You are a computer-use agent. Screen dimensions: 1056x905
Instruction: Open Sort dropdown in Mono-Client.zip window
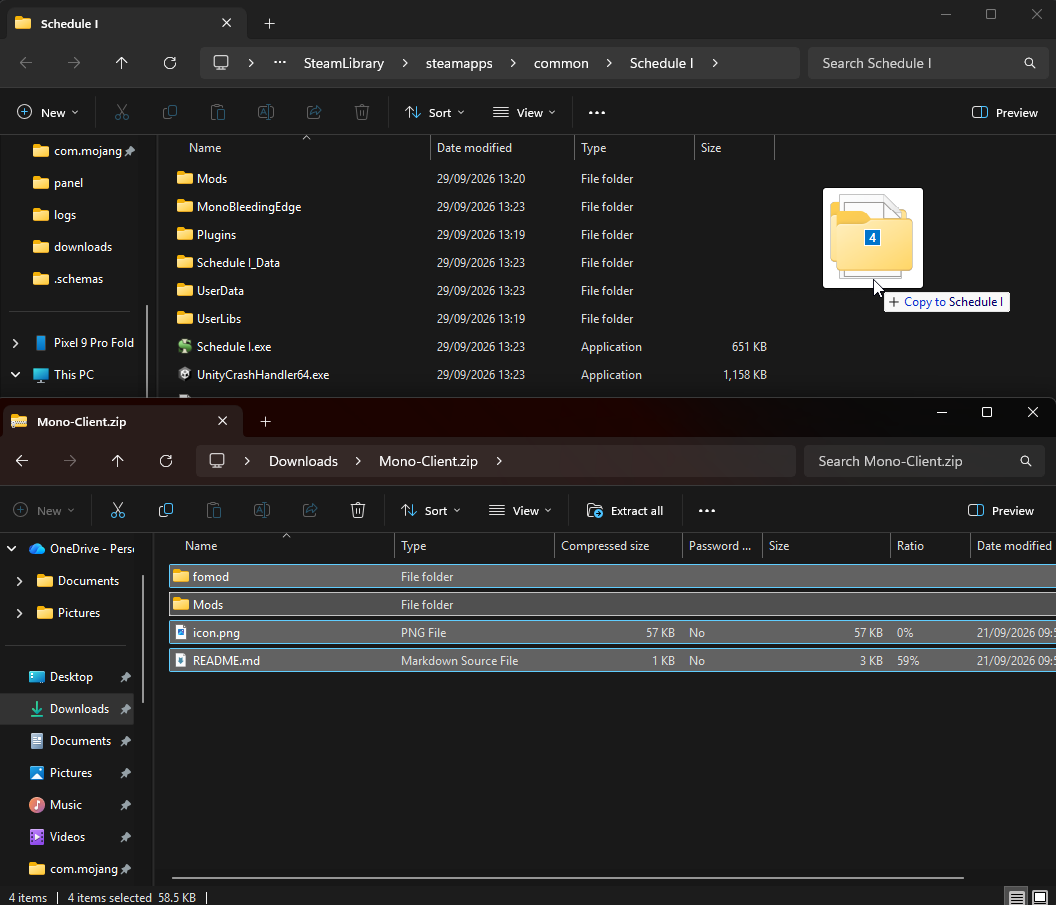coord(431,510)
